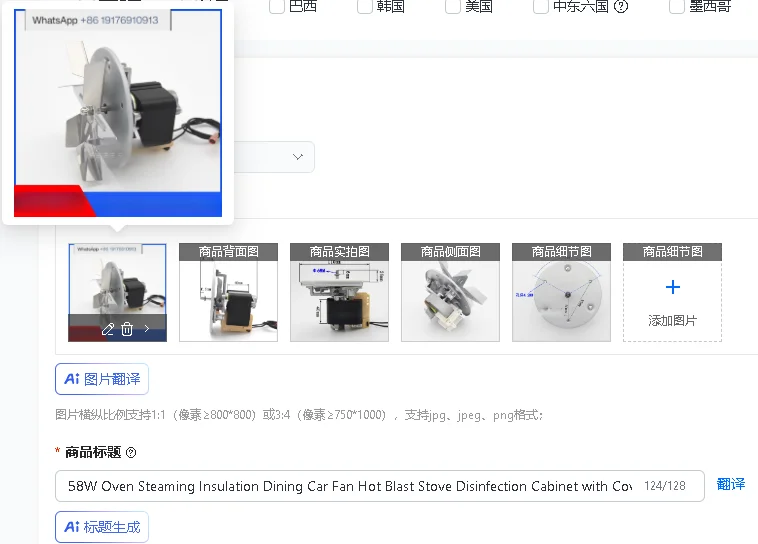
Task: Click the image size requirement hint text
Action: [299, 415]
